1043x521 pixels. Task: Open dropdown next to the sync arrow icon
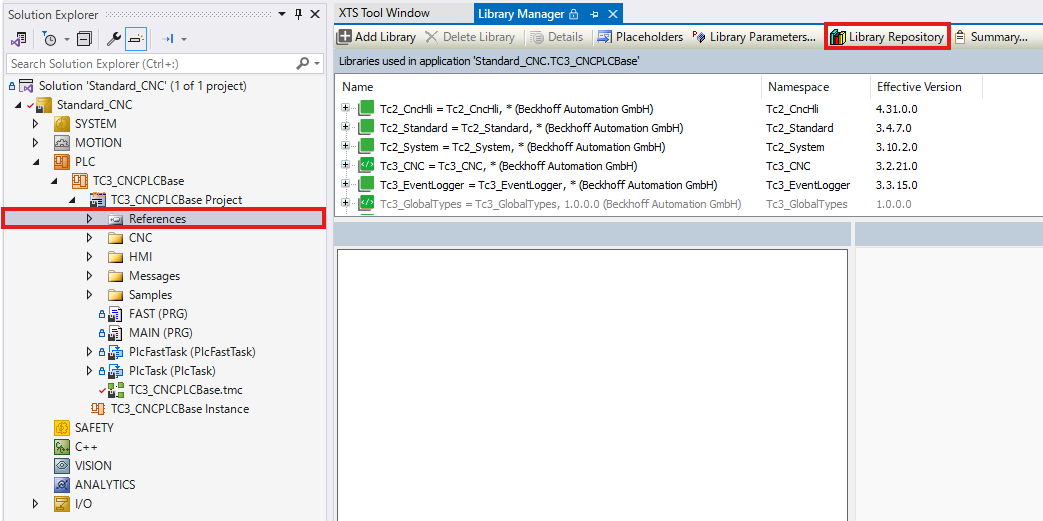(184, 40)
